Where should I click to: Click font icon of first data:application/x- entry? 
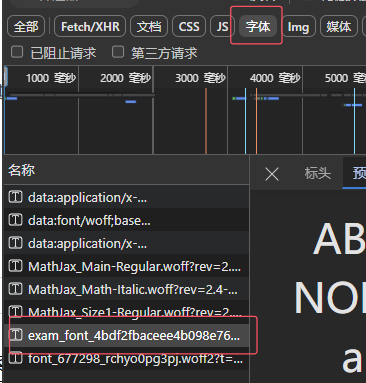(15, 197)
